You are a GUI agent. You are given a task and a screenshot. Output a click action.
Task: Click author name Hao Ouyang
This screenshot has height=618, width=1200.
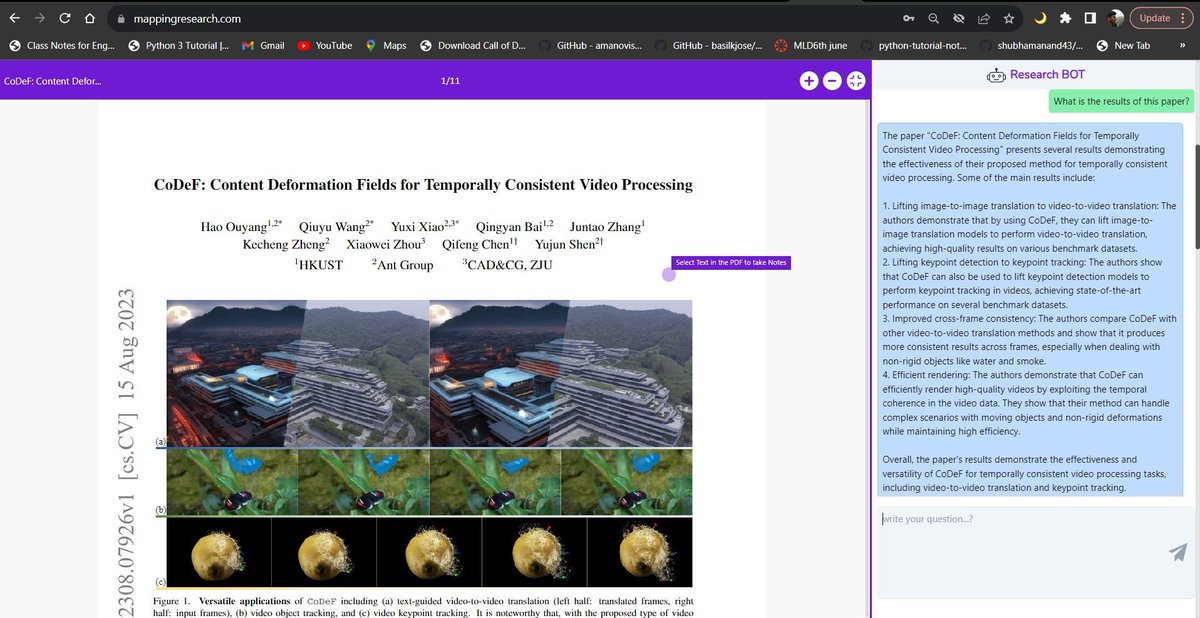click(241, 226)
